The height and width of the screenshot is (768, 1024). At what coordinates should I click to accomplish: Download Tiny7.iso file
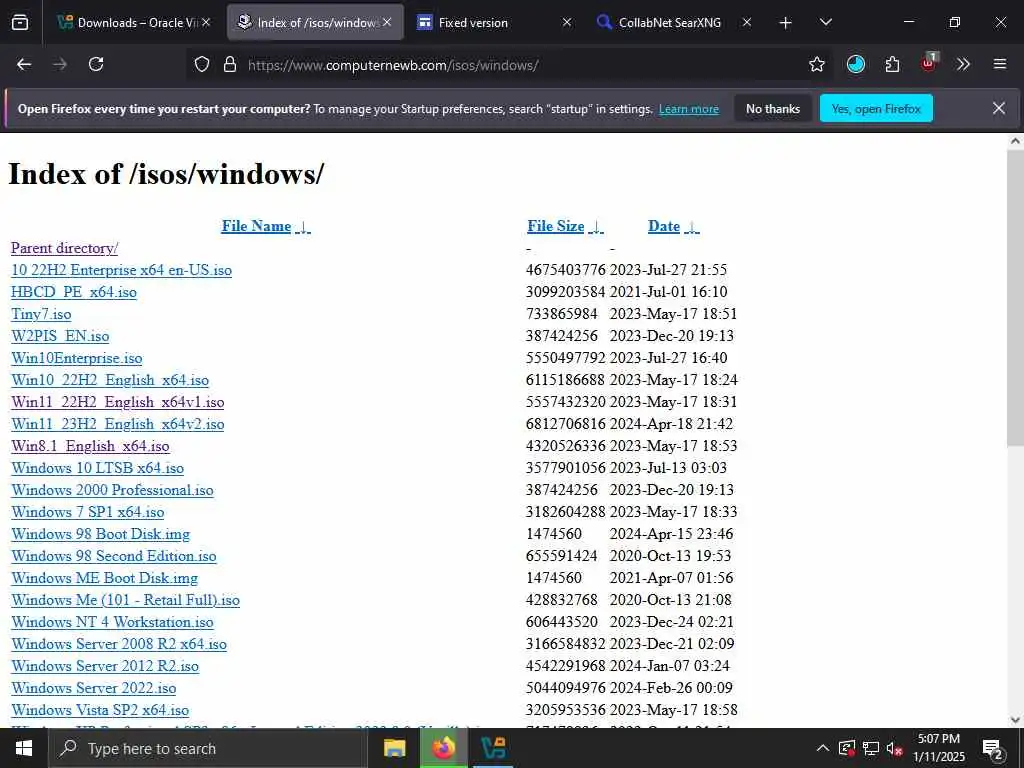click(x=41, y=314)
